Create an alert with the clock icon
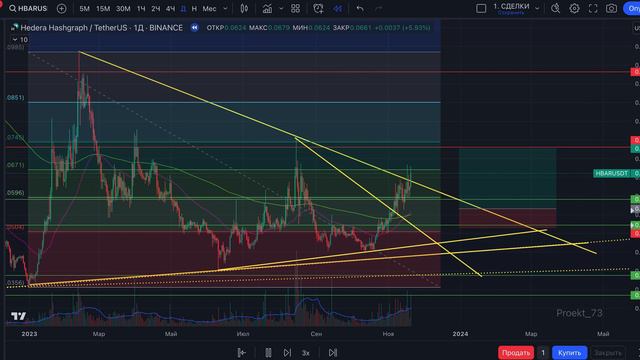The image size is (640, 360). (x=318, y=8)
